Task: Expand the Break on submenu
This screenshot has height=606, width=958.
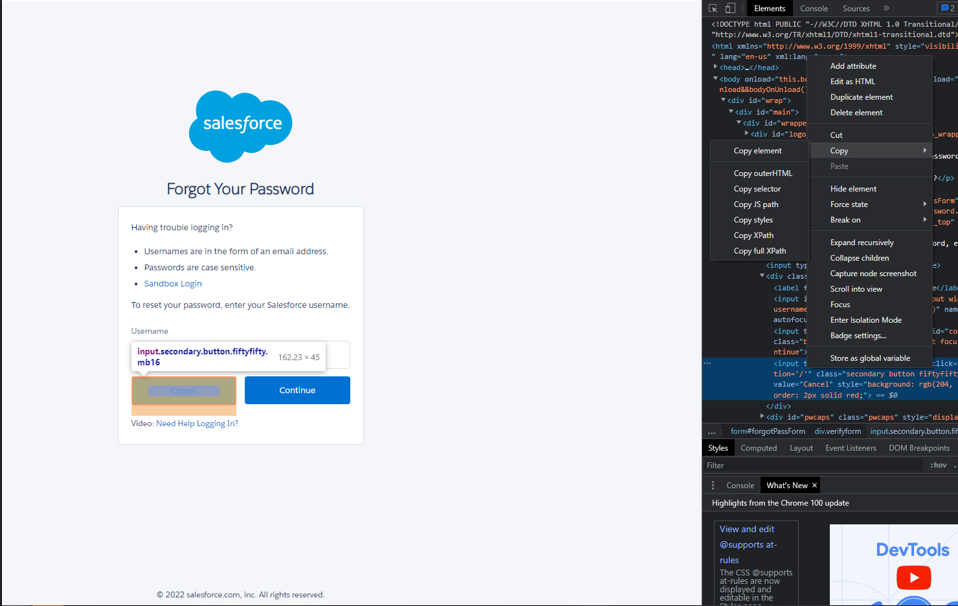Action: pos(871,220)
